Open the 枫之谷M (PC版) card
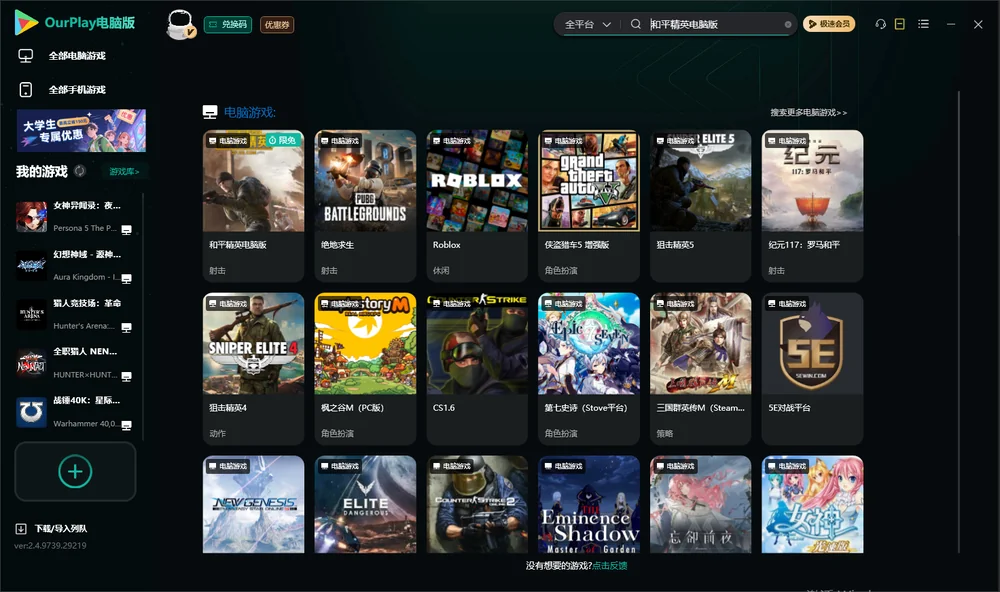The width and height of the screenshot is (1000, 592). pos(365,369)
